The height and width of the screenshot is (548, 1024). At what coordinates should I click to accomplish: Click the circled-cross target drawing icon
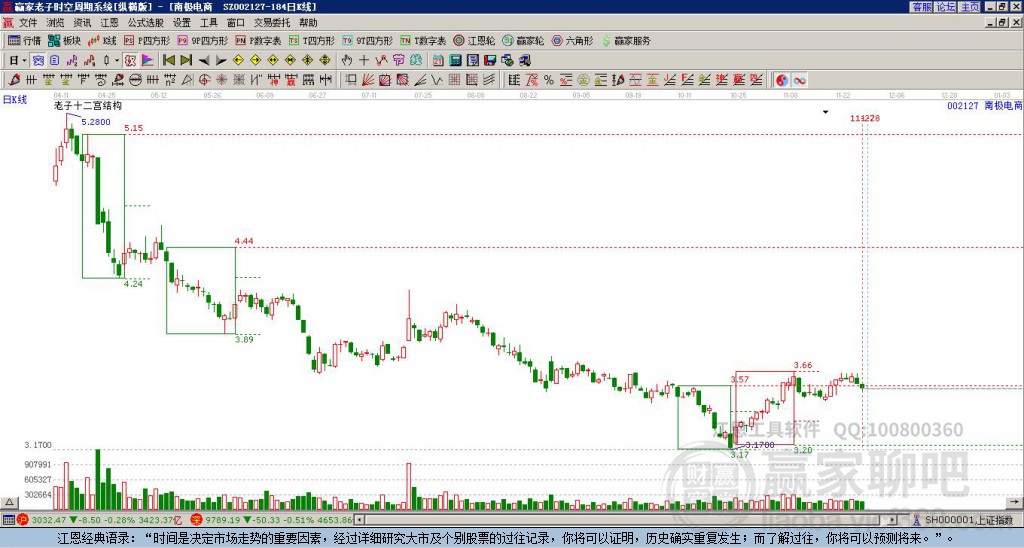click(204, 80)
